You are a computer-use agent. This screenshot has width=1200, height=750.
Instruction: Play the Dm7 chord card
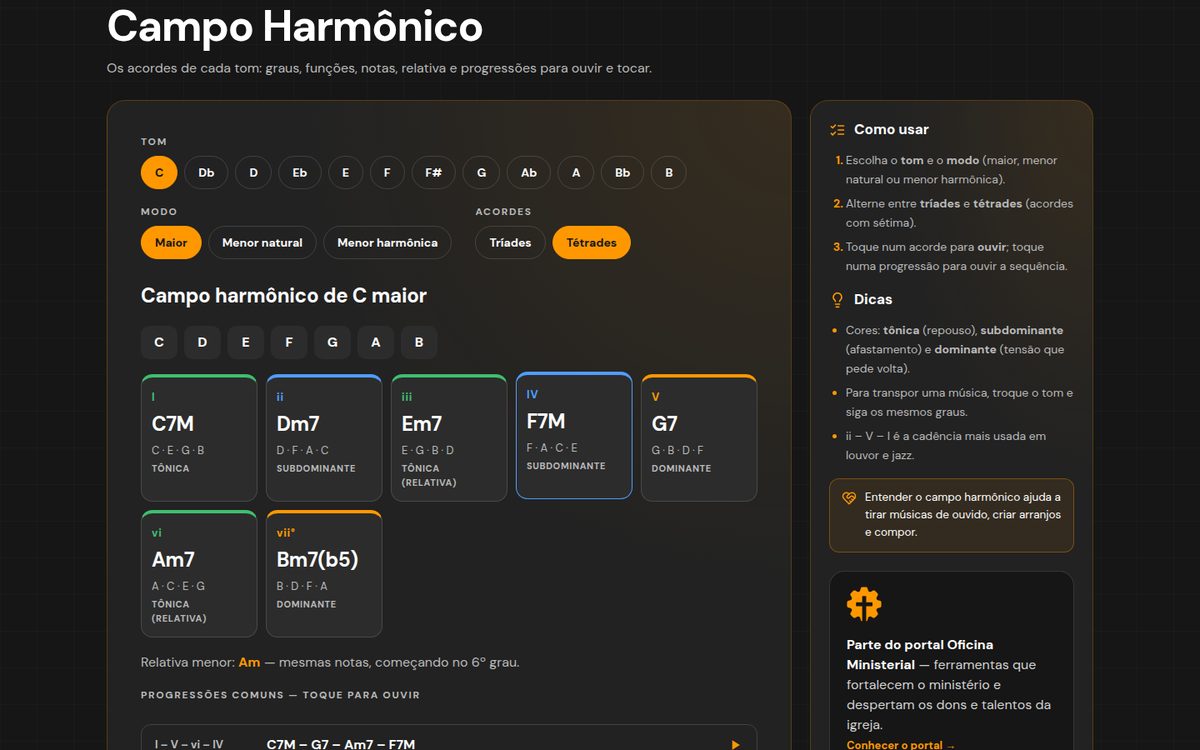(x=324, y=438)
